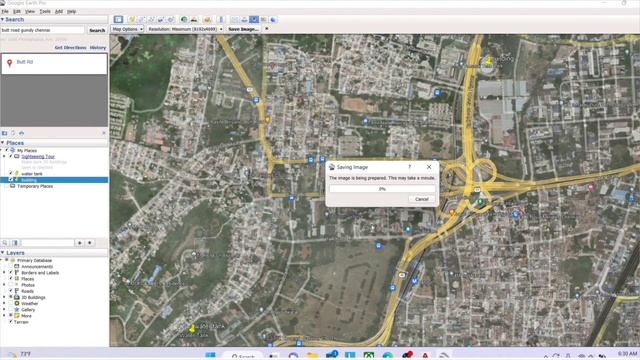Click the panel toggle icon beside Places search icon

(x=15, y=243)
